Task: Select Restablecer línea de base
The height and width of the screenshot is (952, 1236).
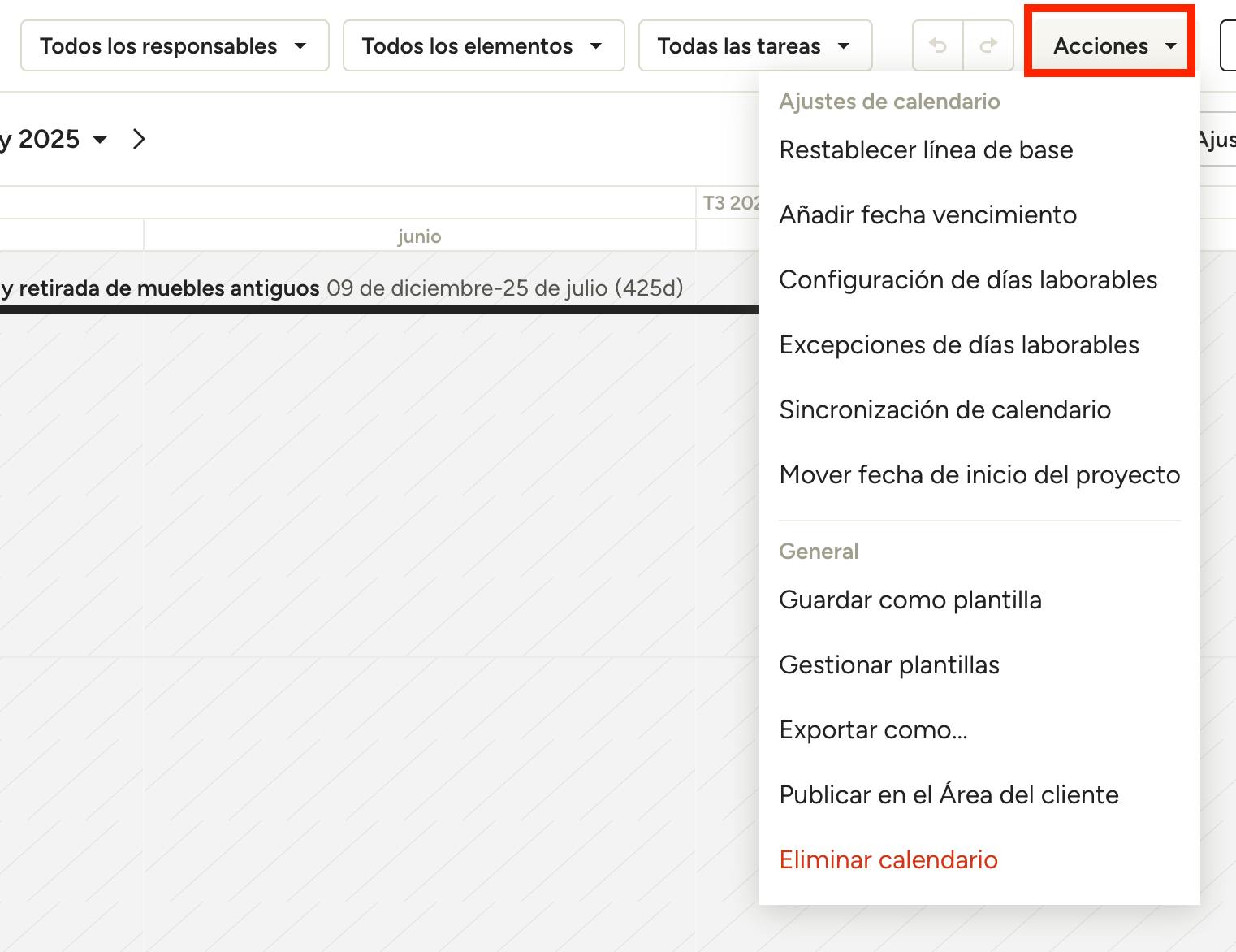Action: 926,150
